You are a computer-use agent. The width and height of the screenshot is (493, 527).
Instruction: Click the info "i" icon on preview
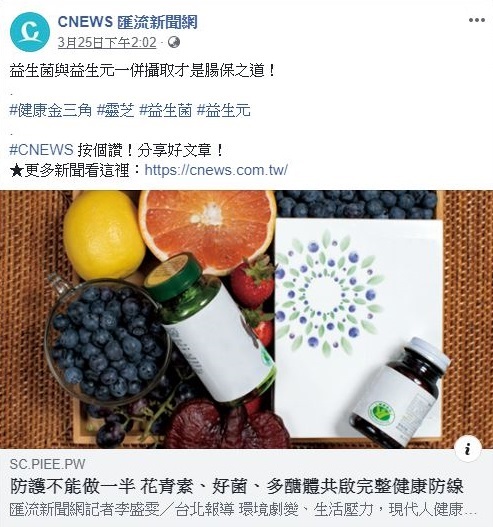pyautogui.click(x=468, y=448)
